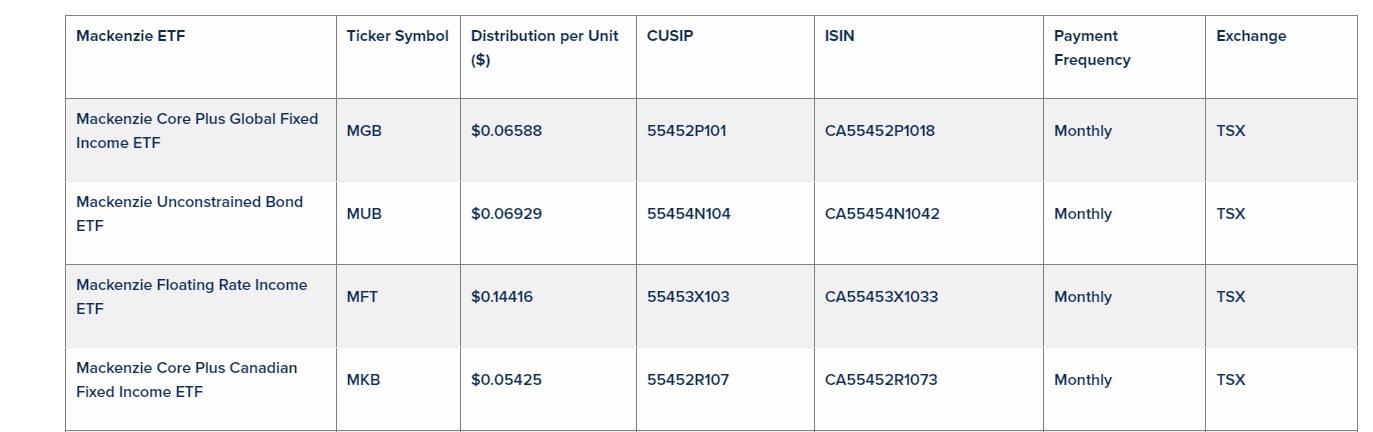Select Mackenzie Core Plus Canadian Fixed Income ETF
The width and height of the screenshot is (1373, 432).
pyautogui.click(x=186, y=380)
